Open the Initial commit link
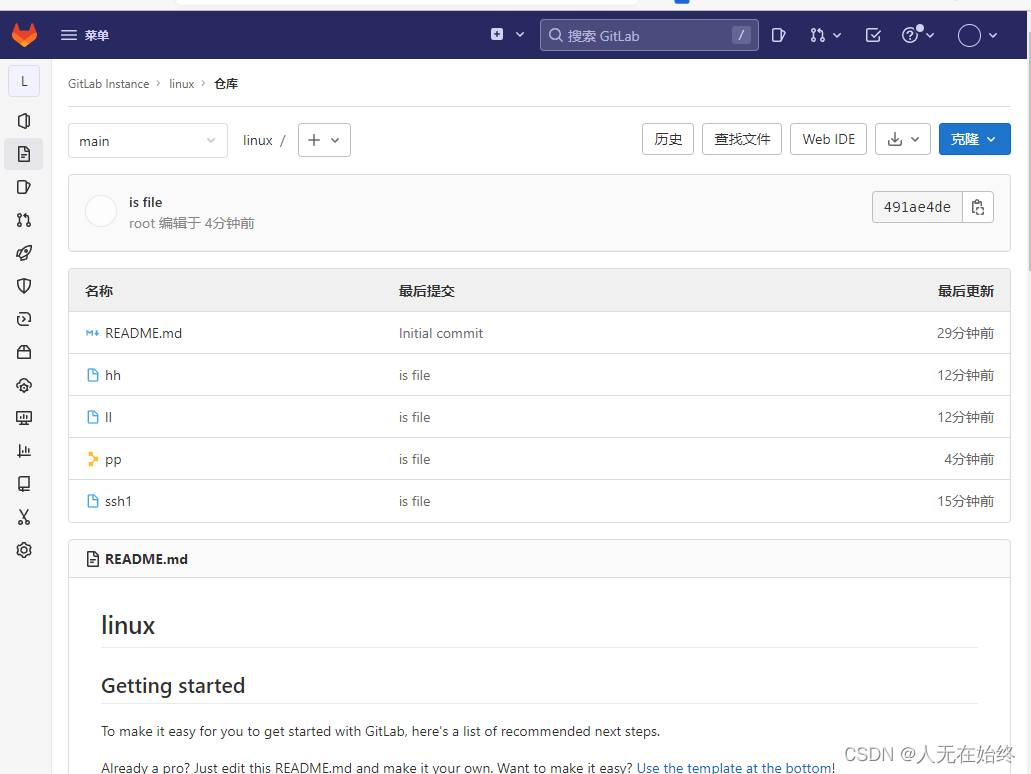1031x774 pixels. (441, 333)
